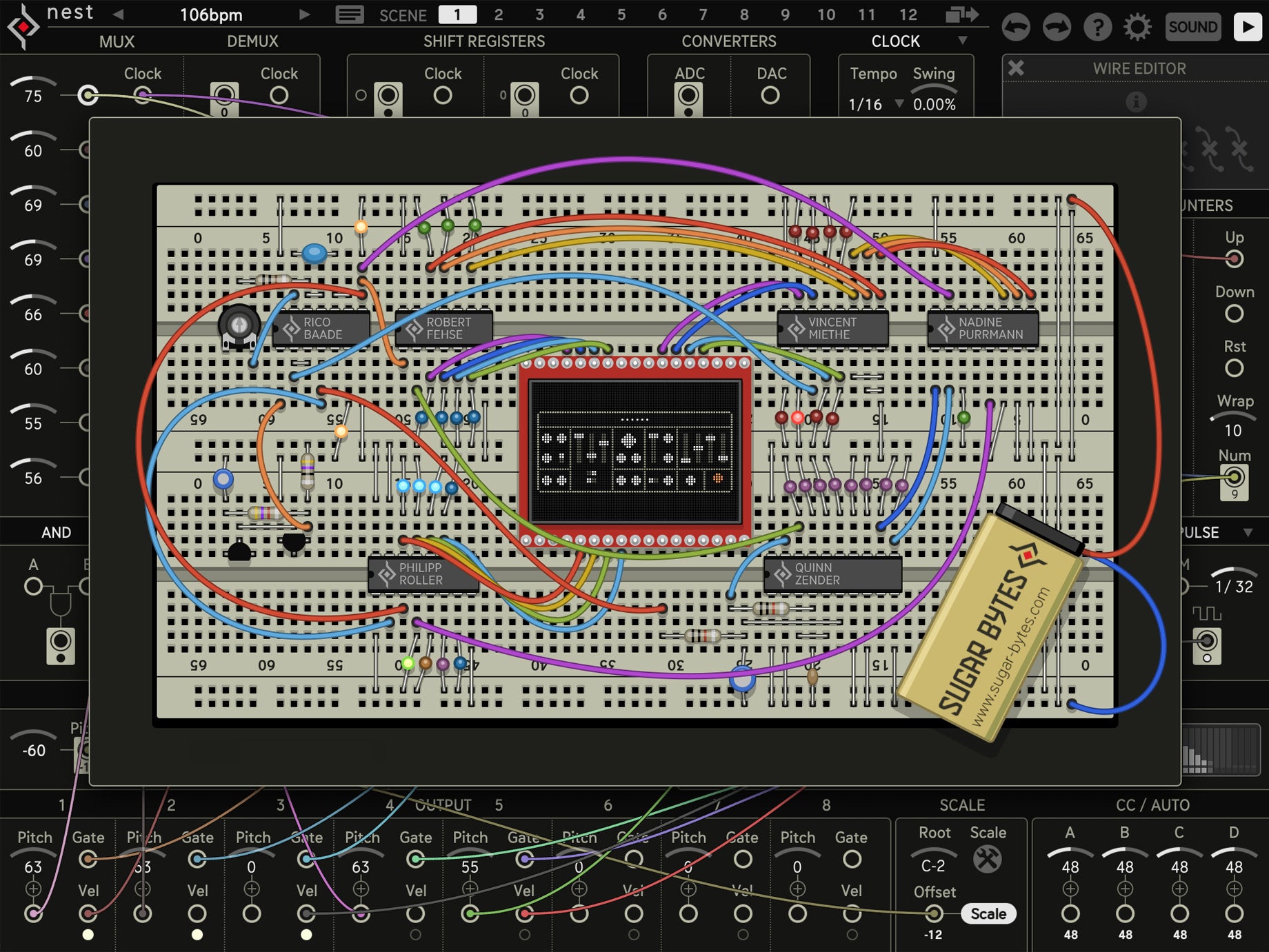Expand the PULSE dropdown arrow

[1248, 532]
